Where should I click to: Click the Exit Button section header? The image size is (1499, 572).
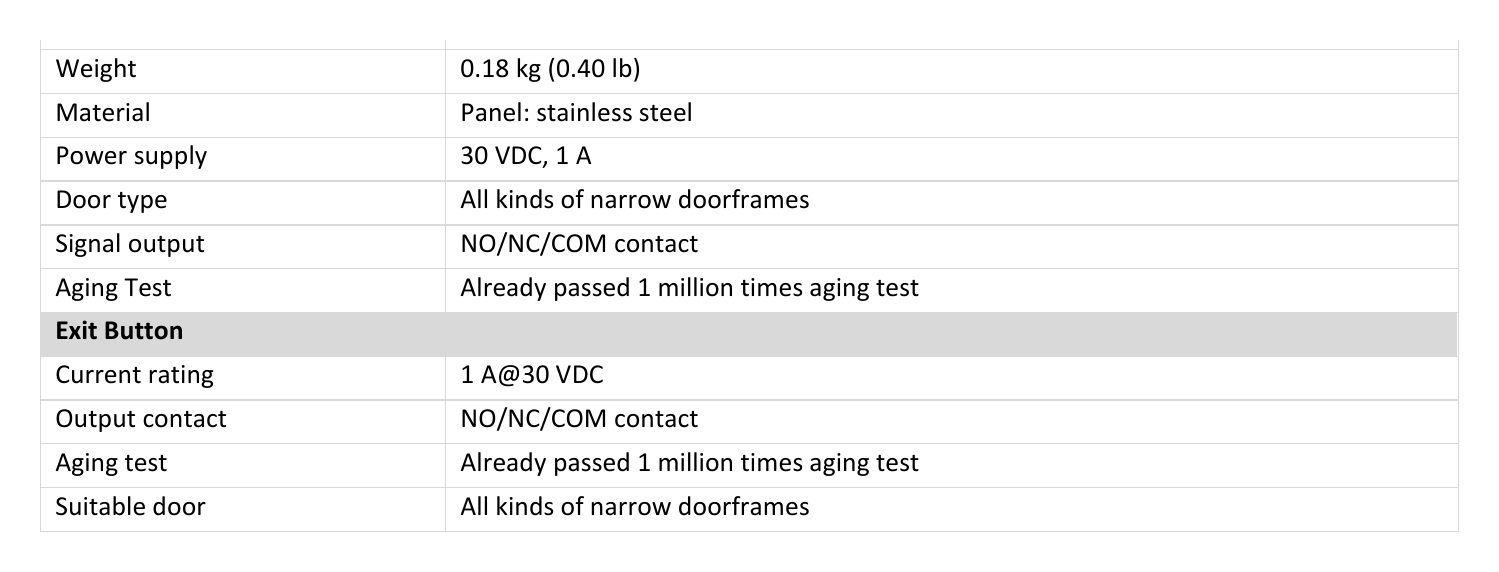pos(119,331)
